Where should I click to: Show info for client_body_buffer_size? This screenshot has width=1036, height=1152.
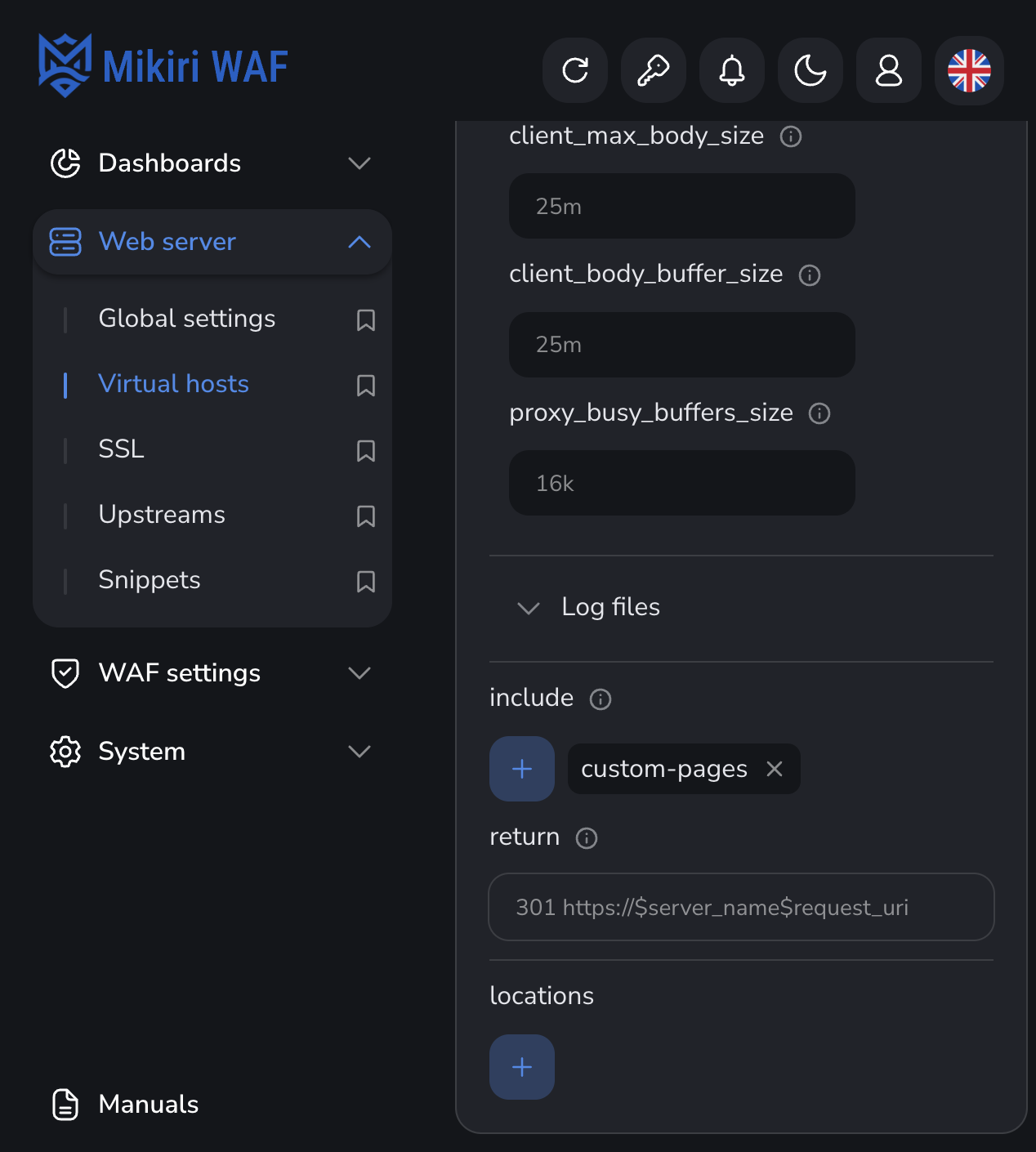[810, 275]
